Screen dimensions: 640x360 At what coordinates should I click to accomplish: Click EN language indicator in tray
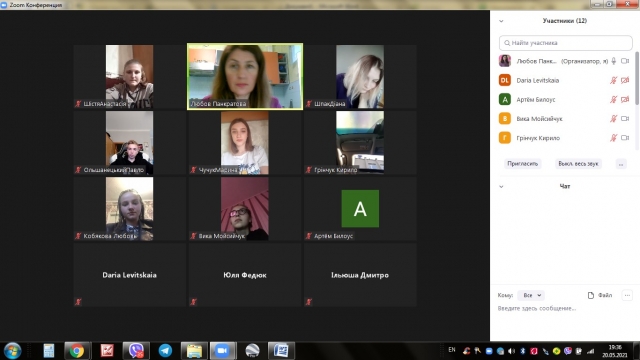[x=451, y=350]
